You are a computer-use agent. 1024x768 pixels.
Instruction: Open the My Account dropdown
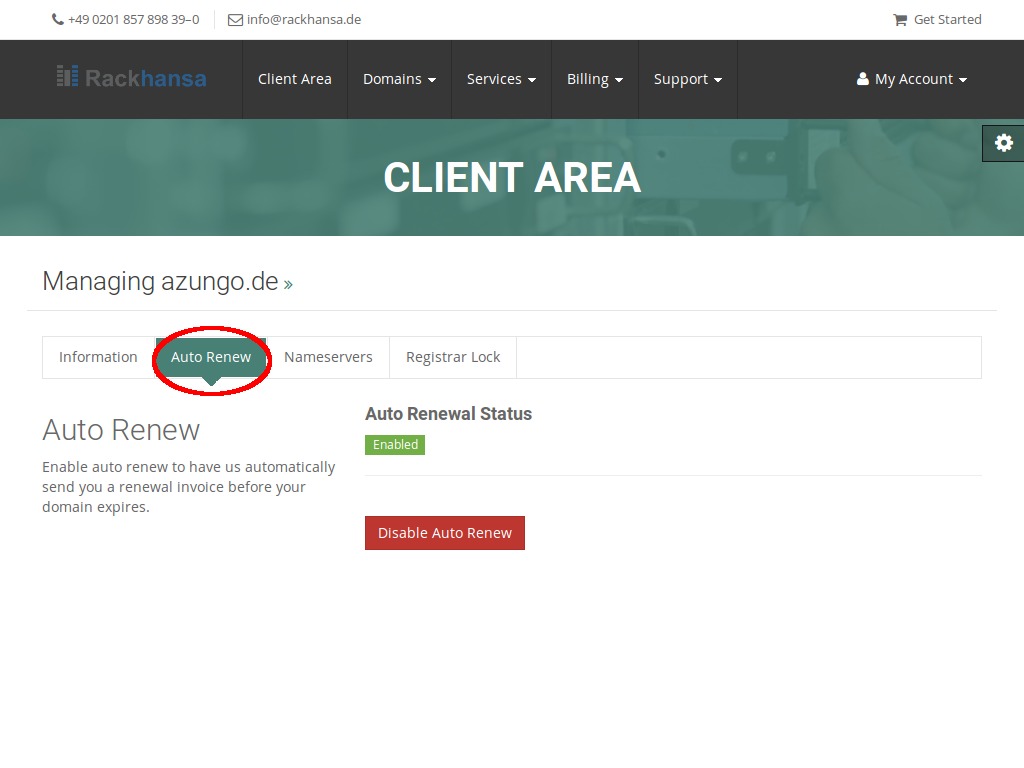912,79
